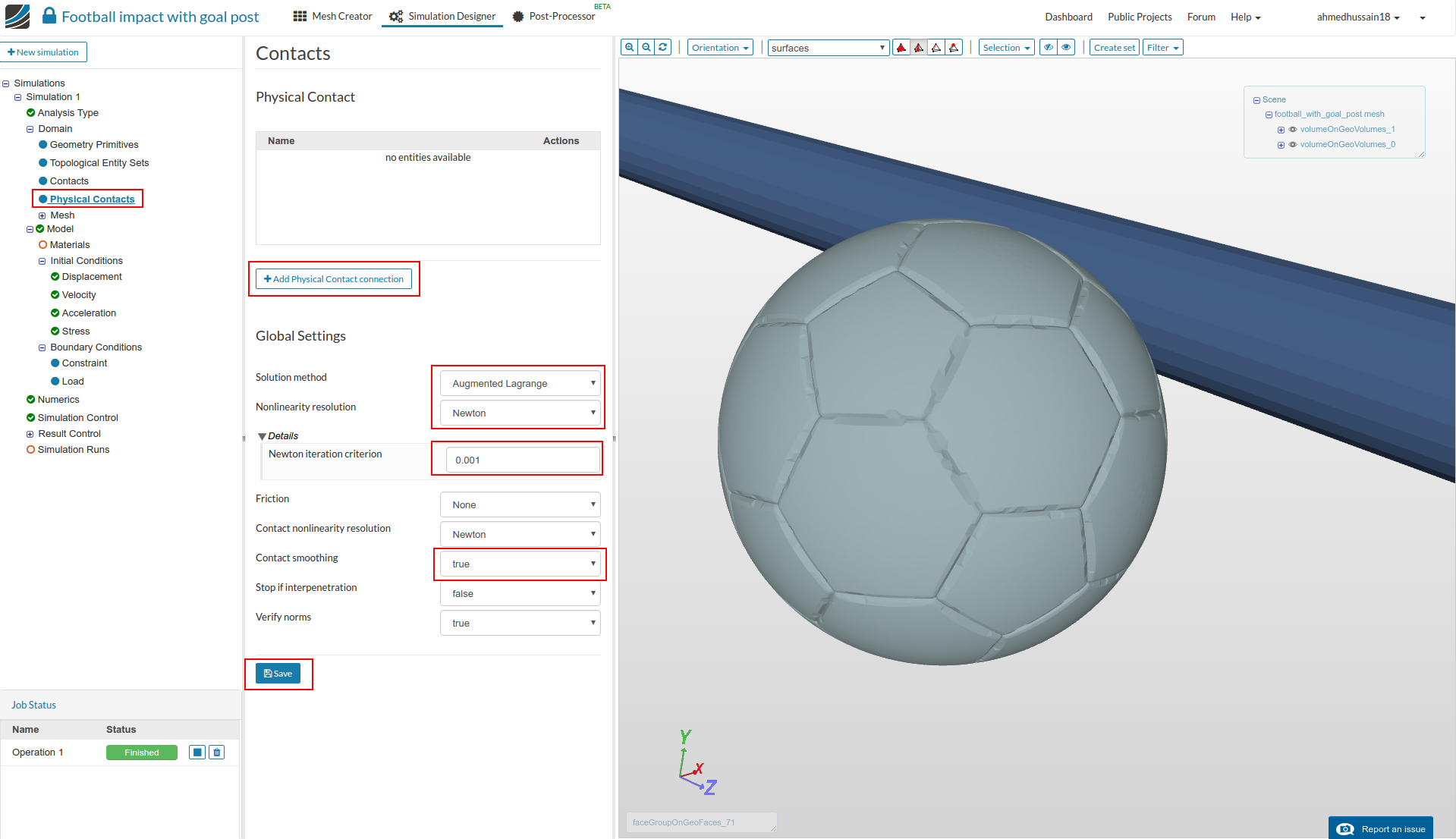Click the Acceleration green check icon
The height and width of the screenshot is (839, 1456).
[x=55, y=313]
